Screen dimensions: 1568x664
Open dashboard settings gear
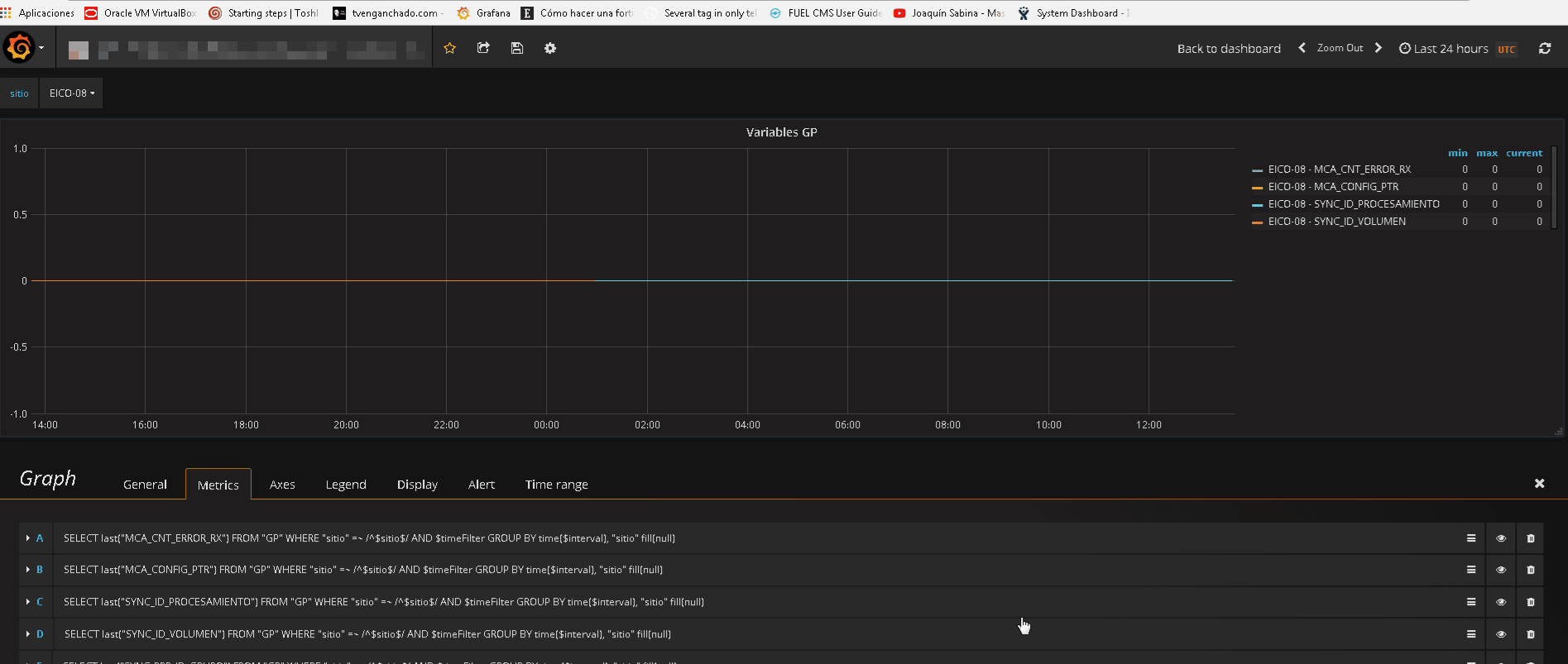point(550,48)
